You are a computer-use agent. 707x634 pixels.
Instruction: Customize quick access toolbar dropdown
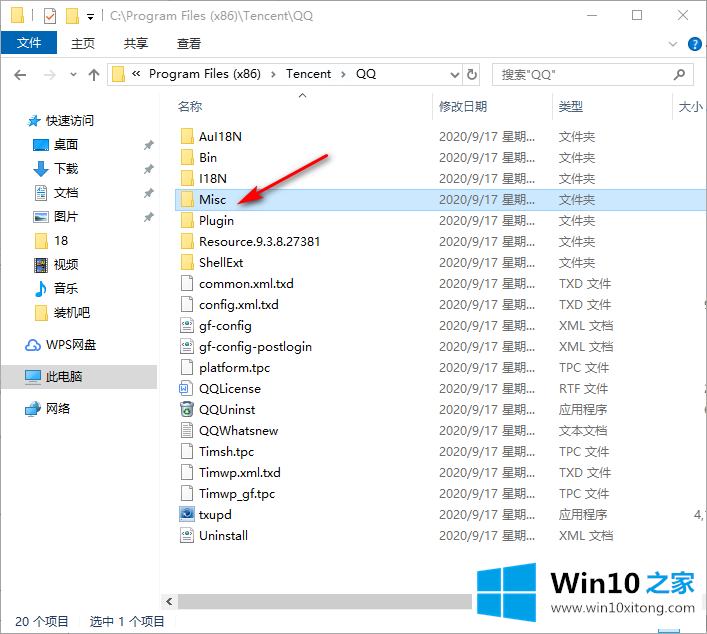tap(91, 17)
